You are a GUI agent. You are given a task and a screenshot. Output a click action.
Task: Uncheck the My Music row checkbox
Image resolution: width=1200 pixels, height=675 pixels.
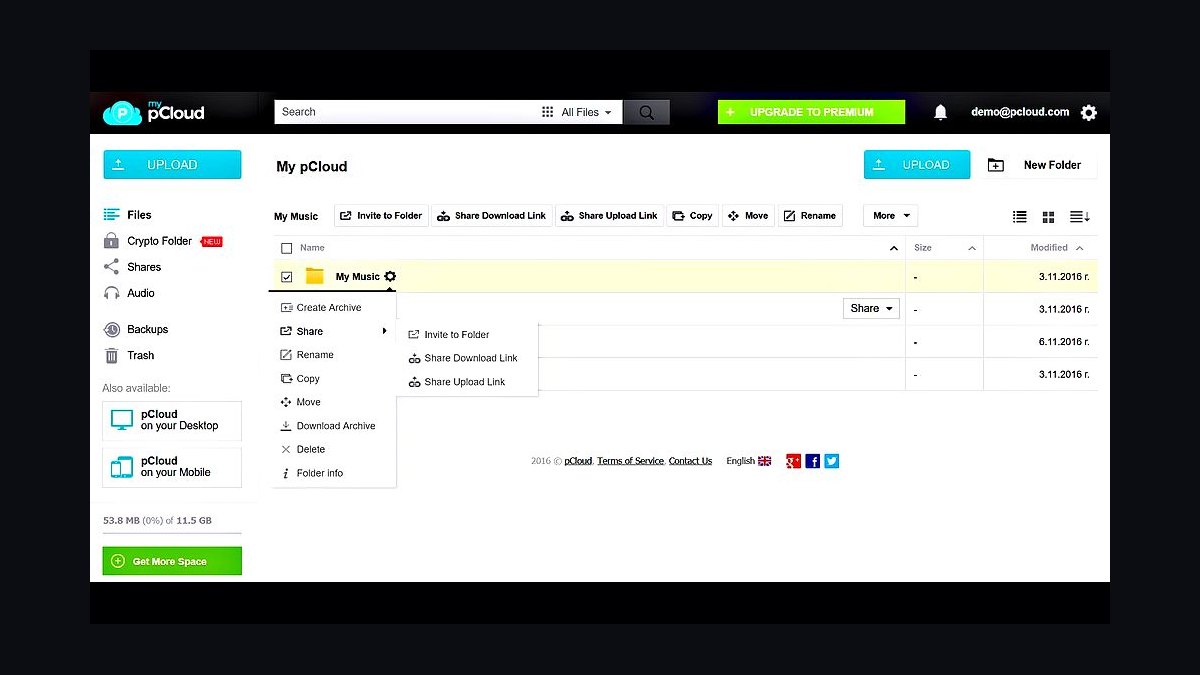[x=287, y=277]
